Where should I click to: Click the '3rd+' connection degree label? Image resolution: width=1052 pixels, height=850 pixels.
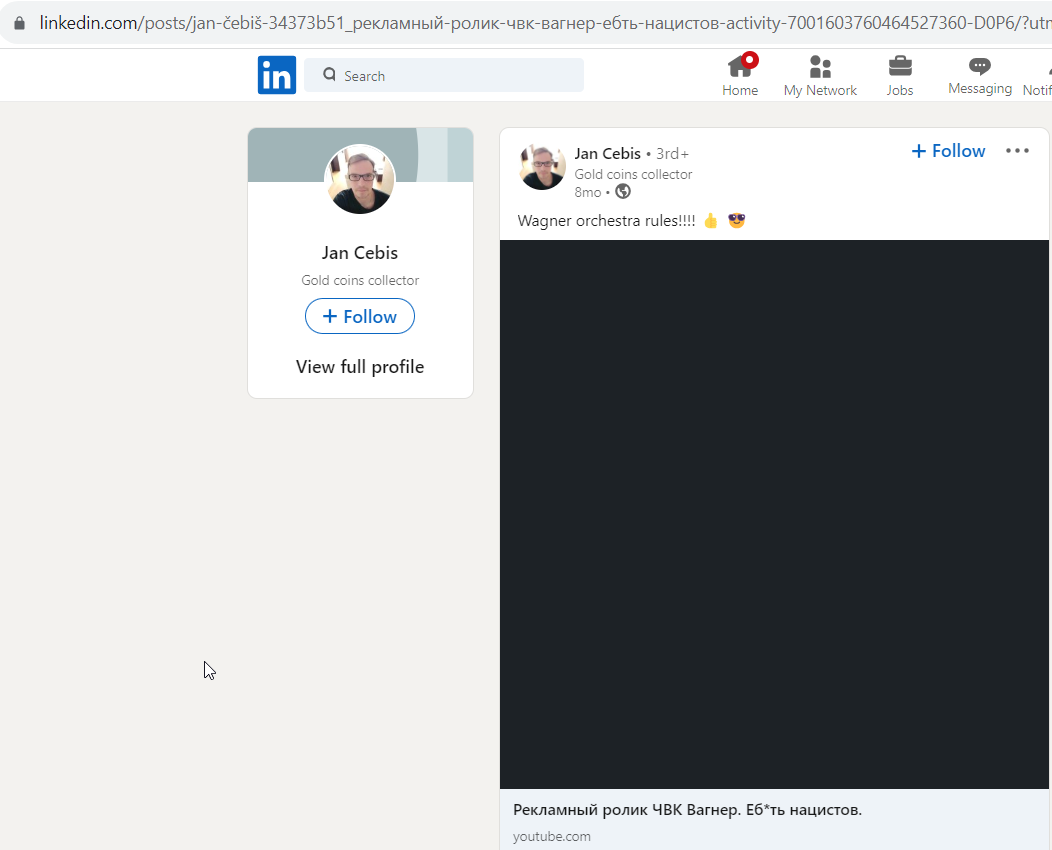pyautogui.click(x=672, y=154)
